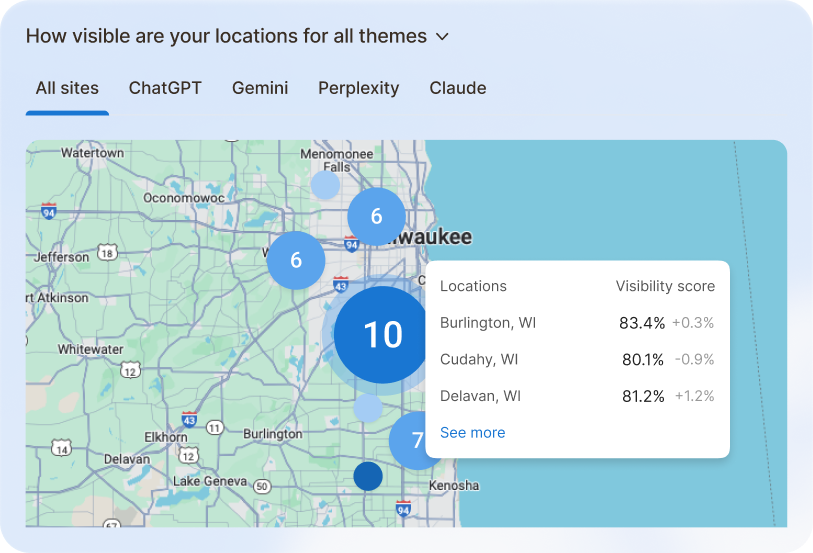Switch to the ChatGPT tab
The image size is (813, 553).
(x=165, y=88)
